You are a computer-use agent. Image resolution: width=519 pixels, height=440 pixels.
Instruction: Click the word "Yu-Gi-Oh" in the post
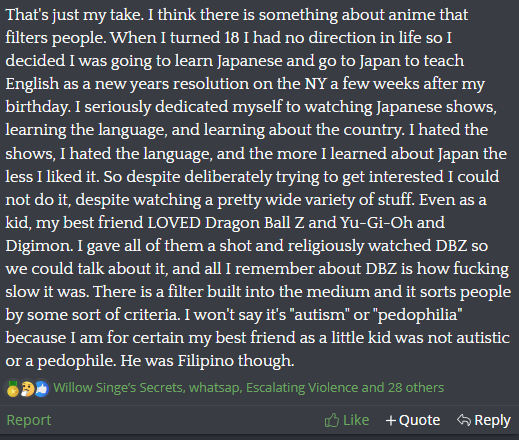[x=376, y=223]
